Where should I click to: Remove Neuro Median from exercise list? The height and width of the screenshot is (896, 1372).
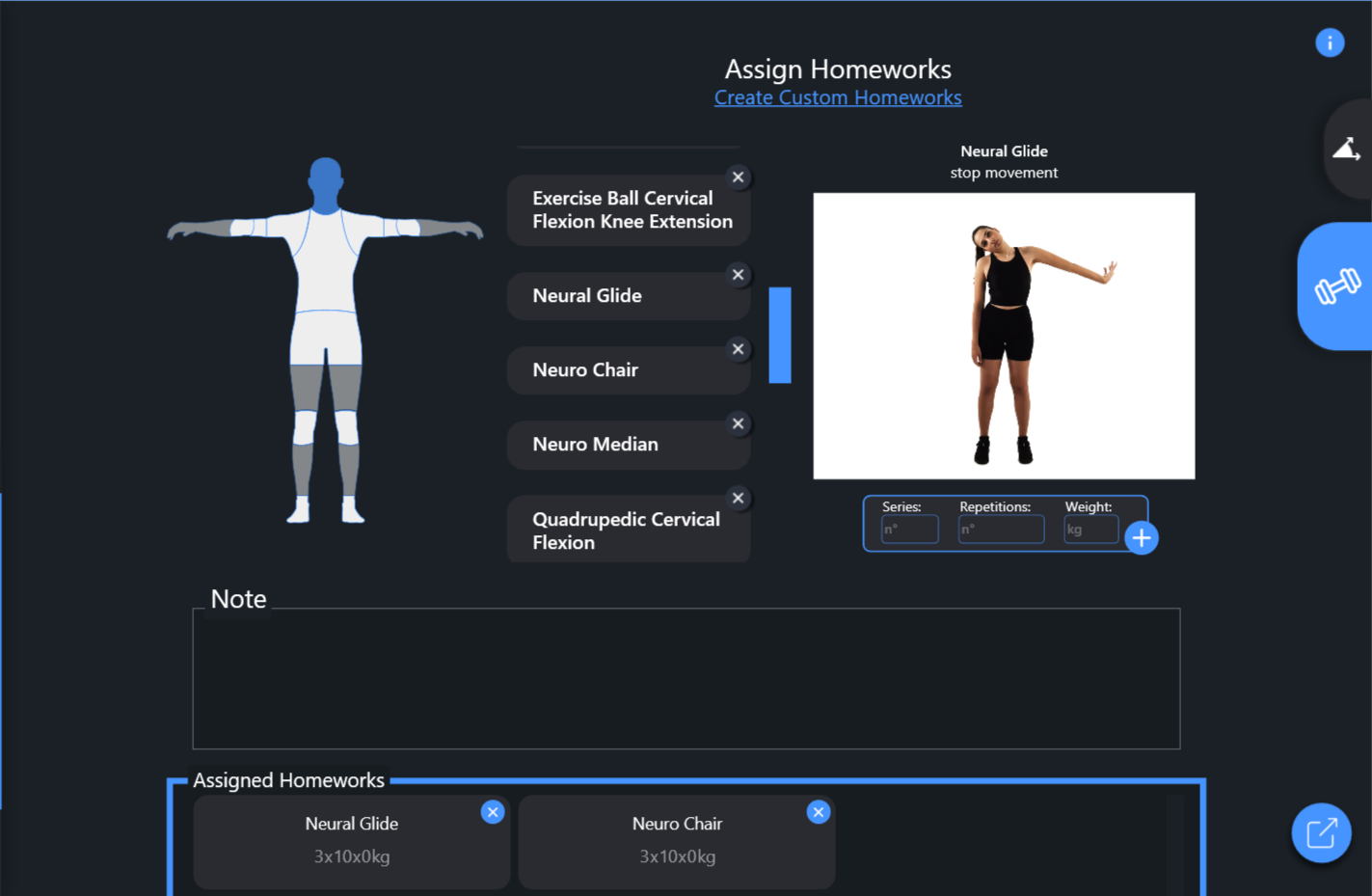point(738,423)
